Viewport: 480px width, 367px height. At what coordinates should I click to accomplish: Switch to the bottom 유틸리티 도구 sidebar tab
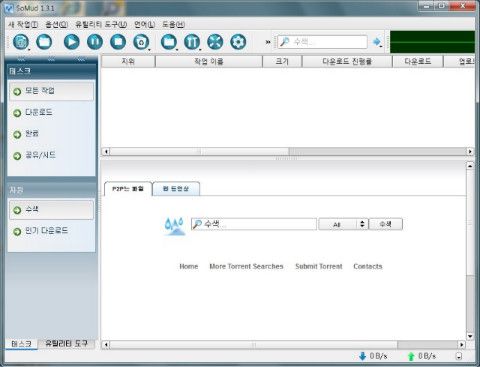(x=66, y=344)
